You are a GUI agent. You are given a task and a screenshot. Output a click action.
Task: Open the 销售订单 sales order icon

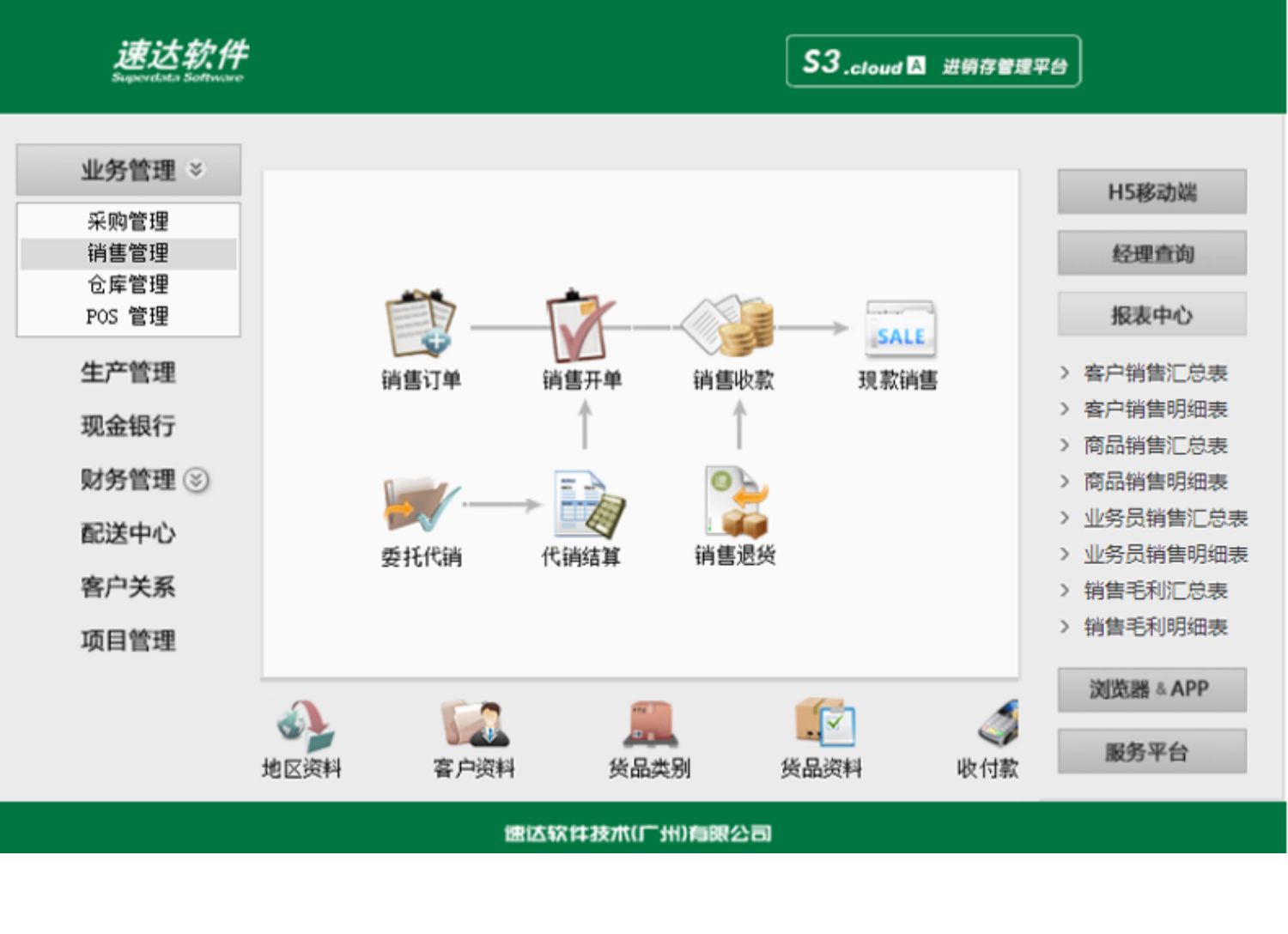(x=420, y=325)
